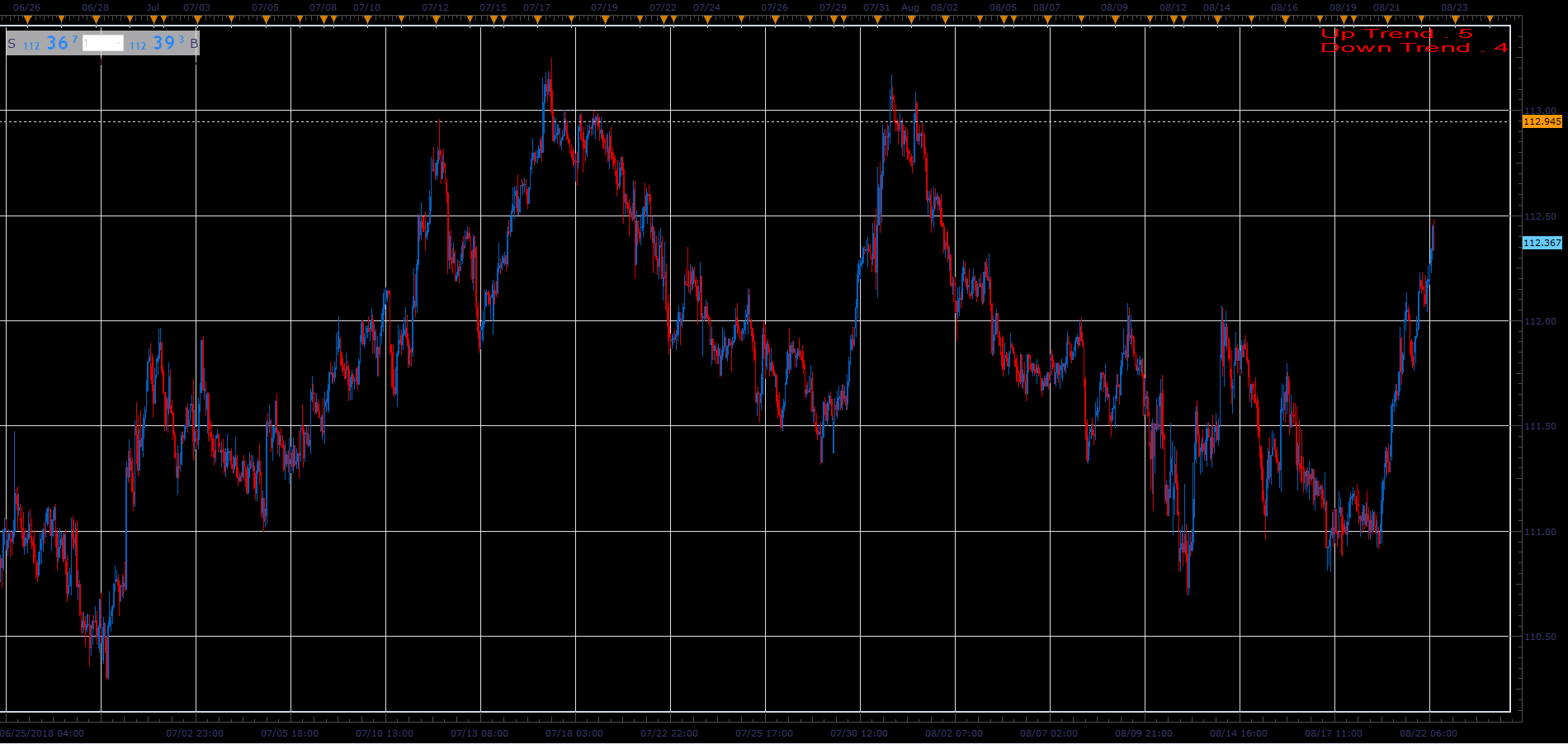Click the 111.00 price axis label
Screen dimensions: 1568x744
tap(1540, 532)
